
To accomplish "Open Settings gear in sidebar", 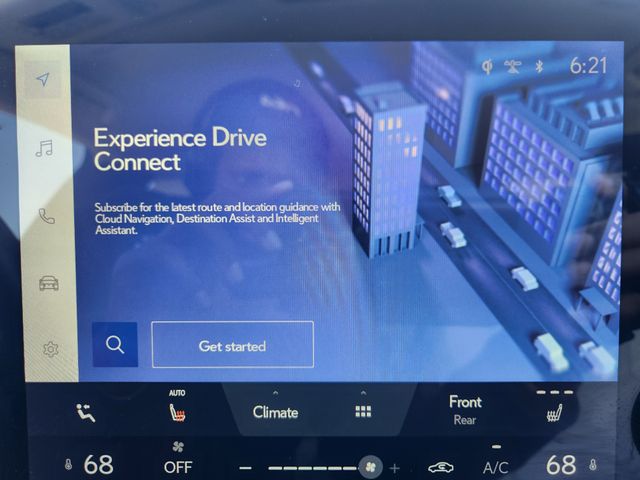I will (50, 349).
